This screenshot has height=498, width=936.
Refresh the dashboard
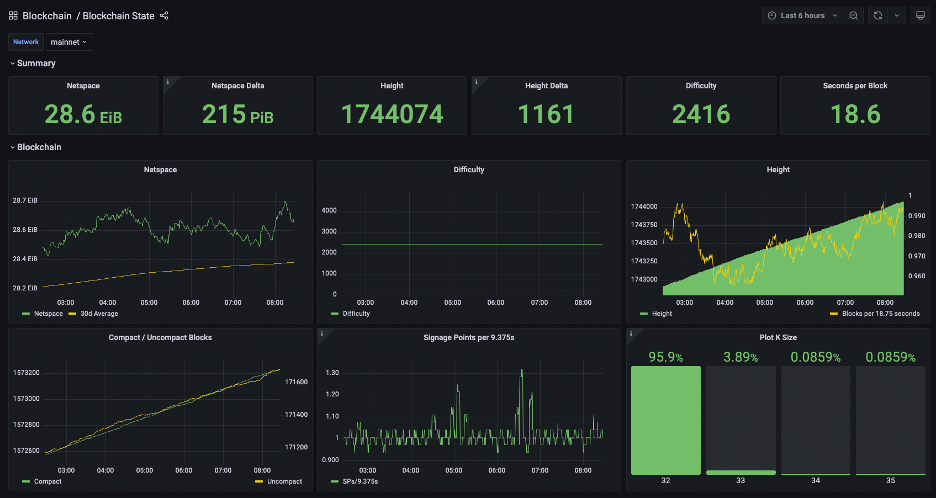click(x=878, y=16)
